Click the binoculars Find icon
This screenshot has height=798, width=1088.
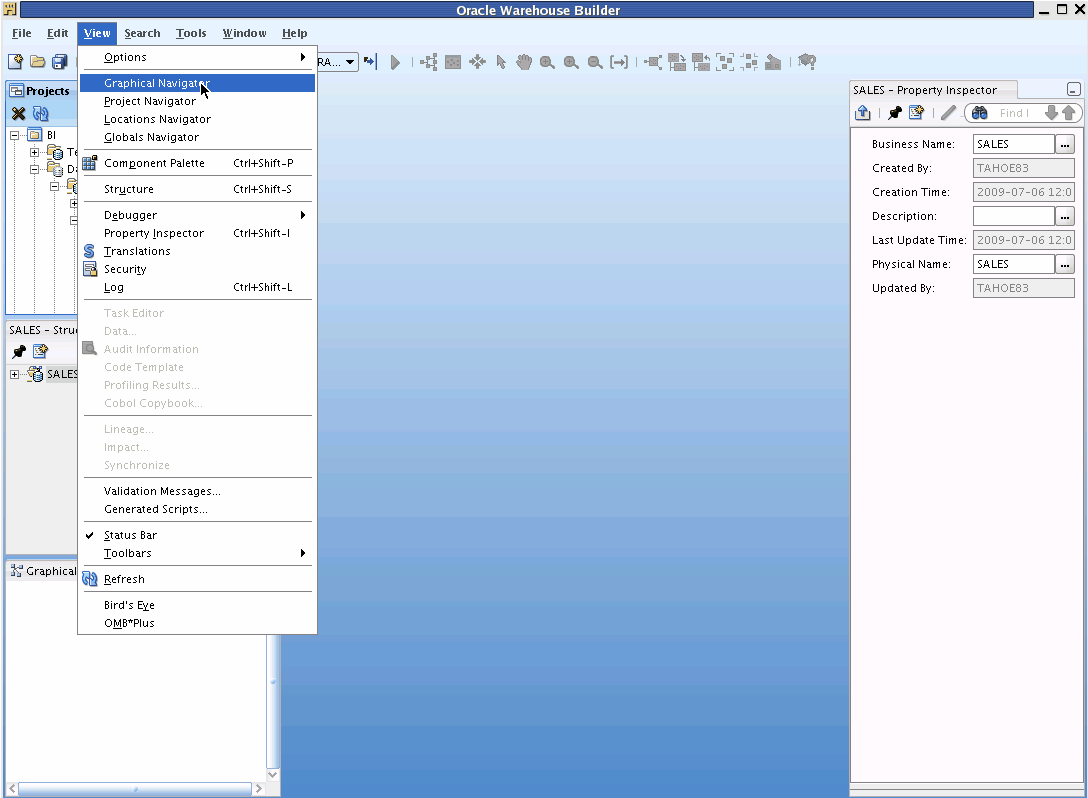980,113
